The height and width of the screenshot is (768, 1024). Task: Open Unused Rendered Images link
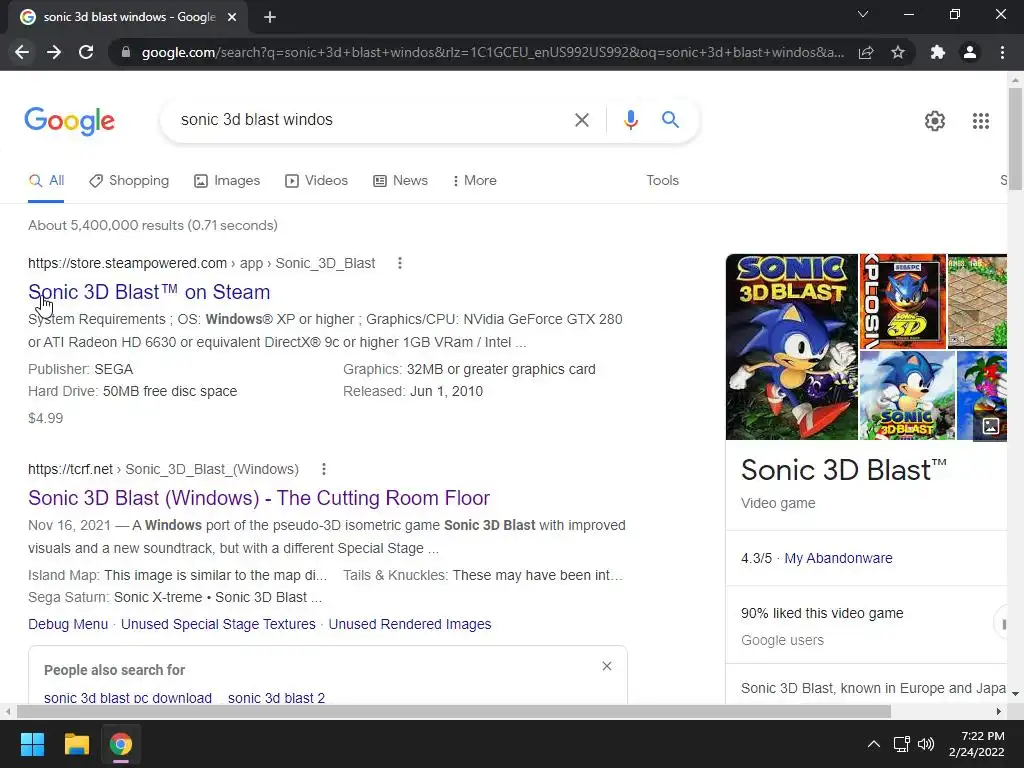click(x=409, y=624)
